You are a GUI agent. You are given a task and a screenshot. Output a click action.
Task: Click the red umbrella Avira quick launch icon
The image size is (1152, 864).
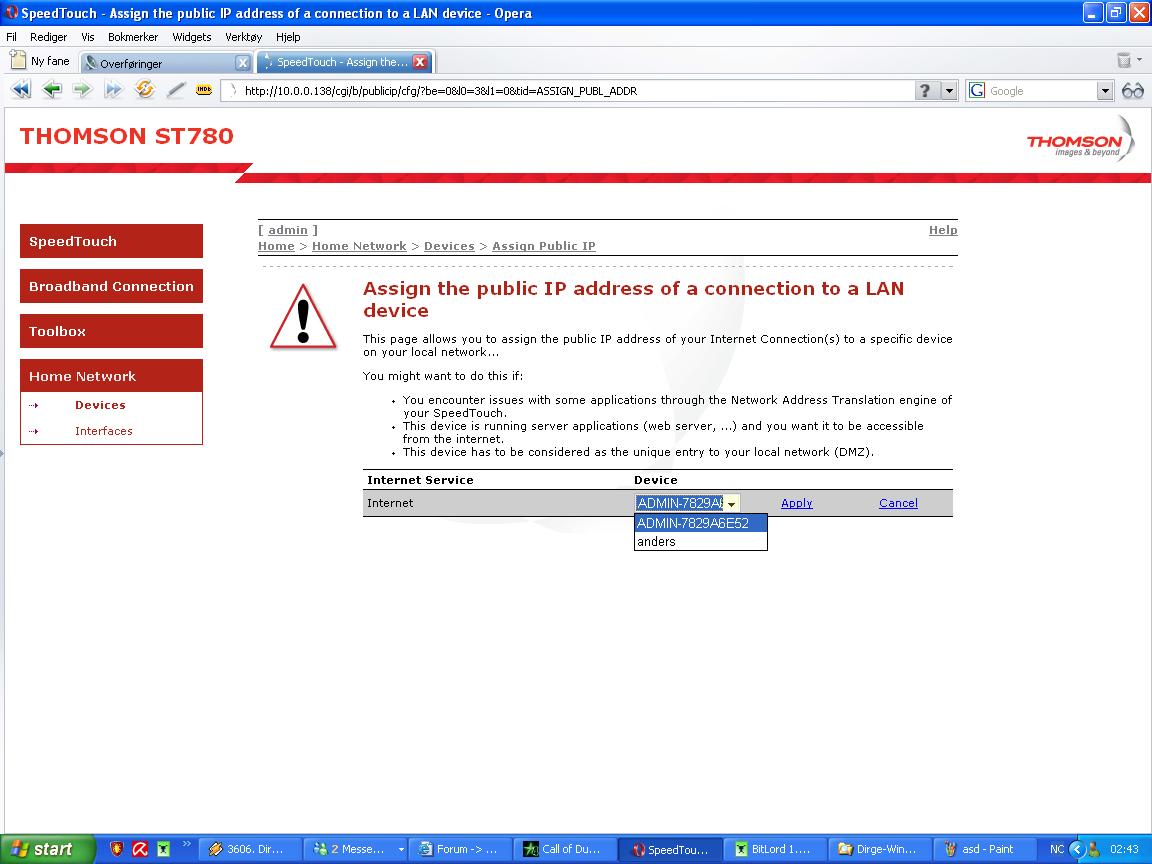point(140,849)
